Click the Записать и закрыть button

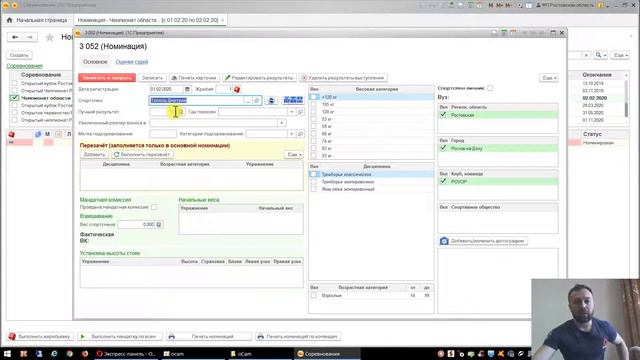coord(107,78)
